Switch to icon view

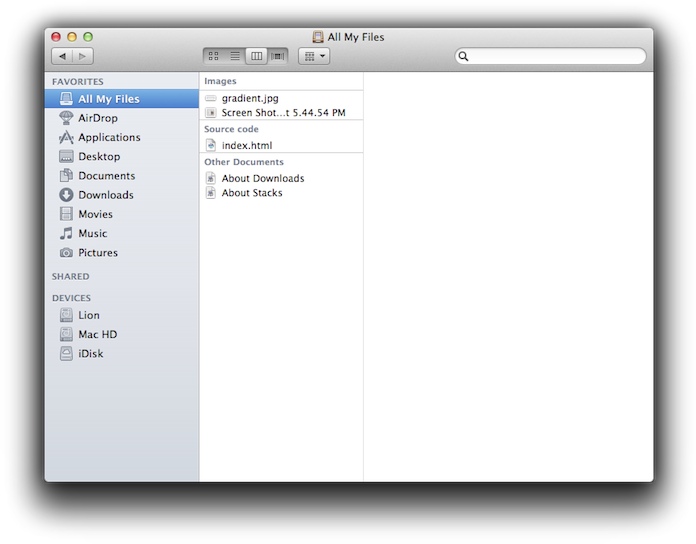pos(214,56)
